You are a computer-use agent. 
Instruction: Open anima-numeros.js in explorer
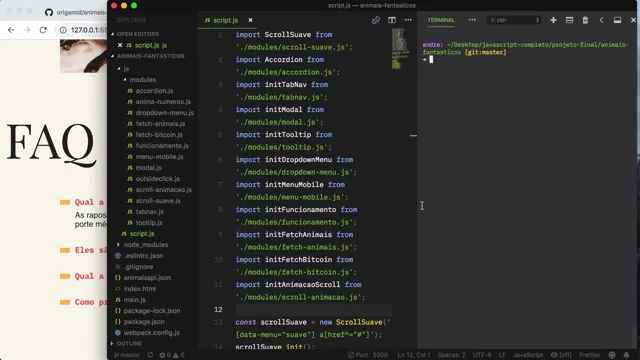(159, 102)
